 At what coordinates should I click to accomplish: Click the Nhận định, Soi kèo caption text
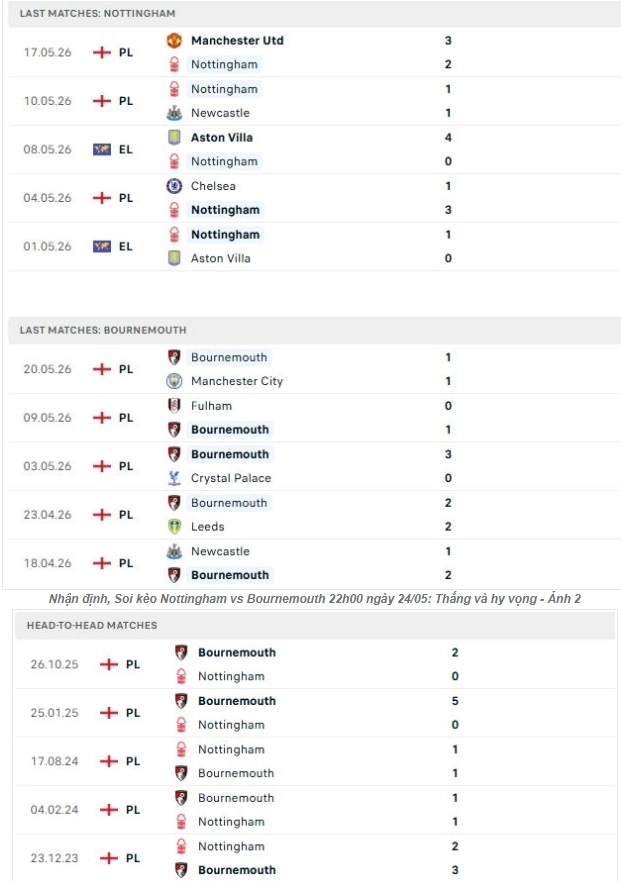click(x=315, y=599)
